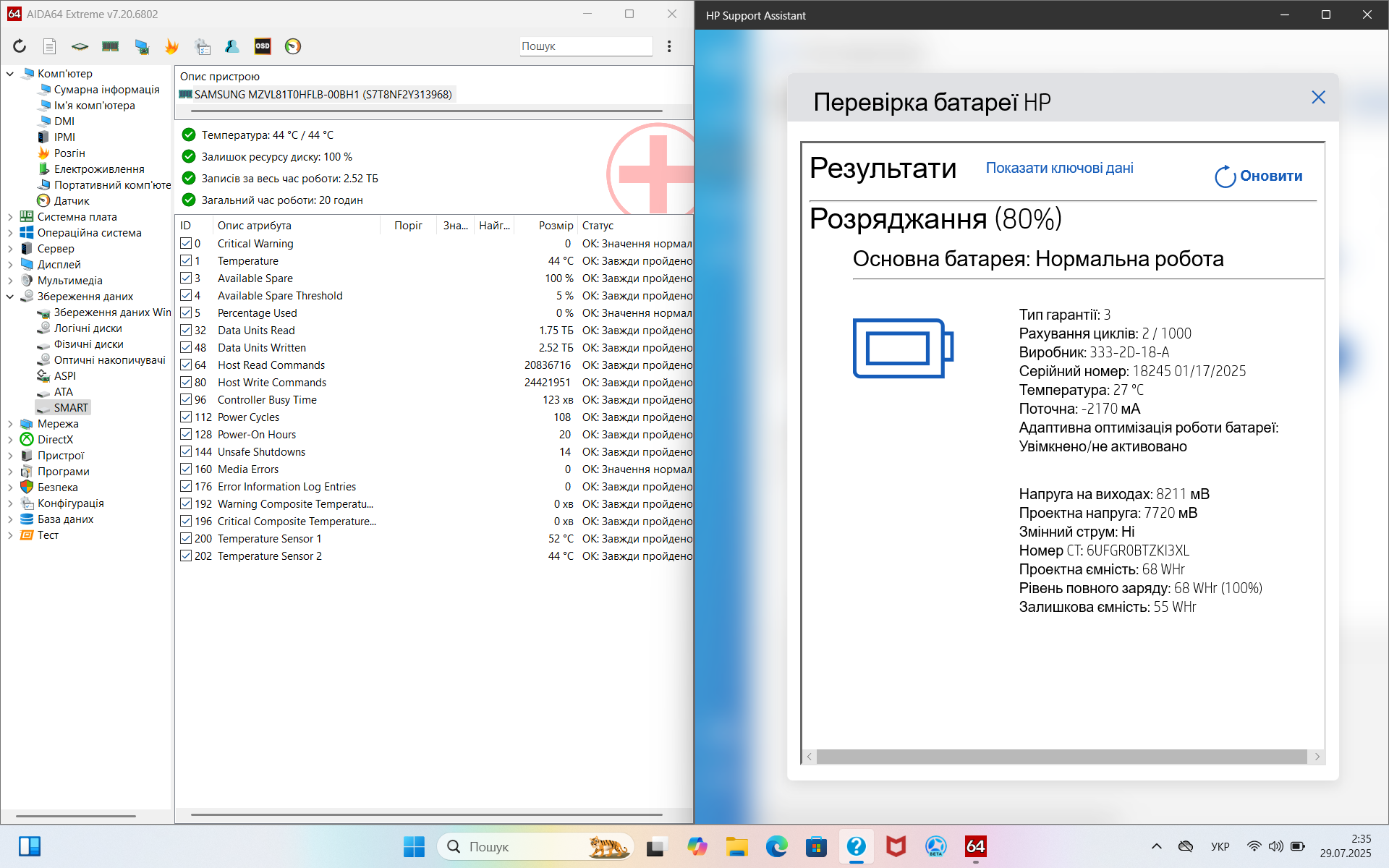Select Фізичні диски in the tree
This screenshot has width=1389, height=868.
point(88,344)
